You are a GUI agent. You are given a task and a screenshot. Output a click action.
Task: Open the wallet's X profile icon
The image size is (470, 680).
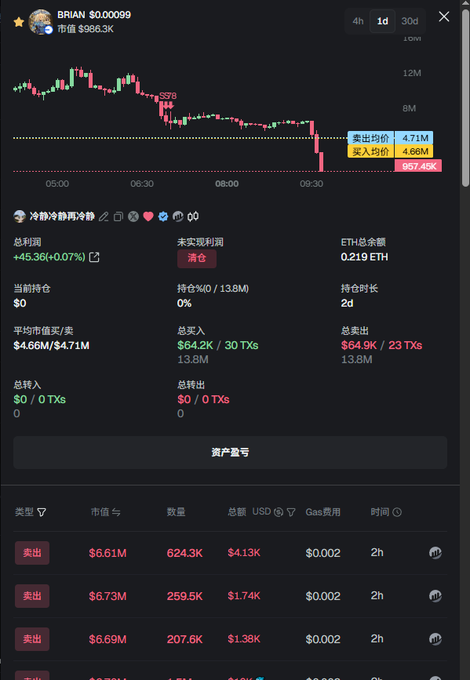point(133,216)
